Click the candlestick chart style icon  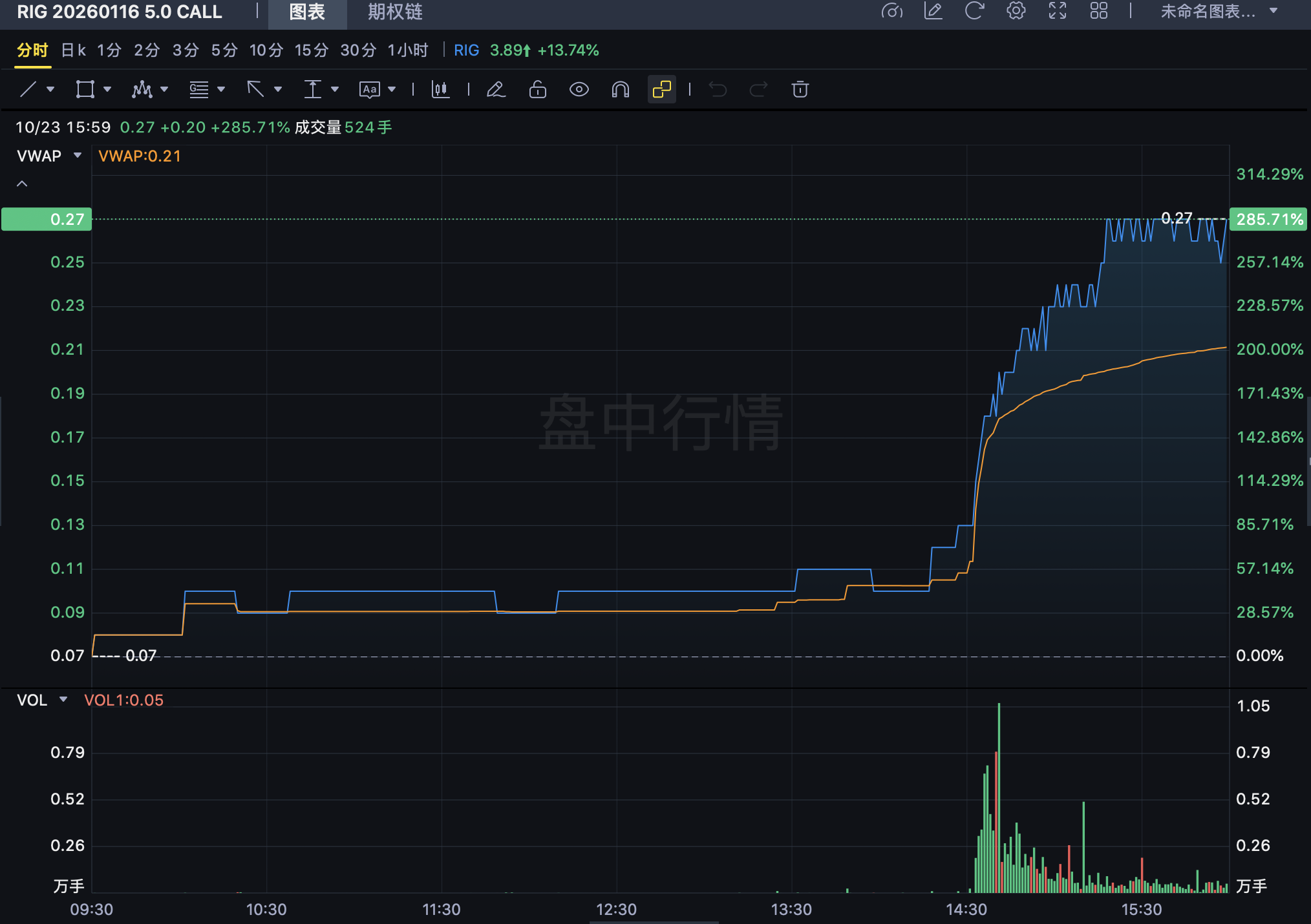440,89
